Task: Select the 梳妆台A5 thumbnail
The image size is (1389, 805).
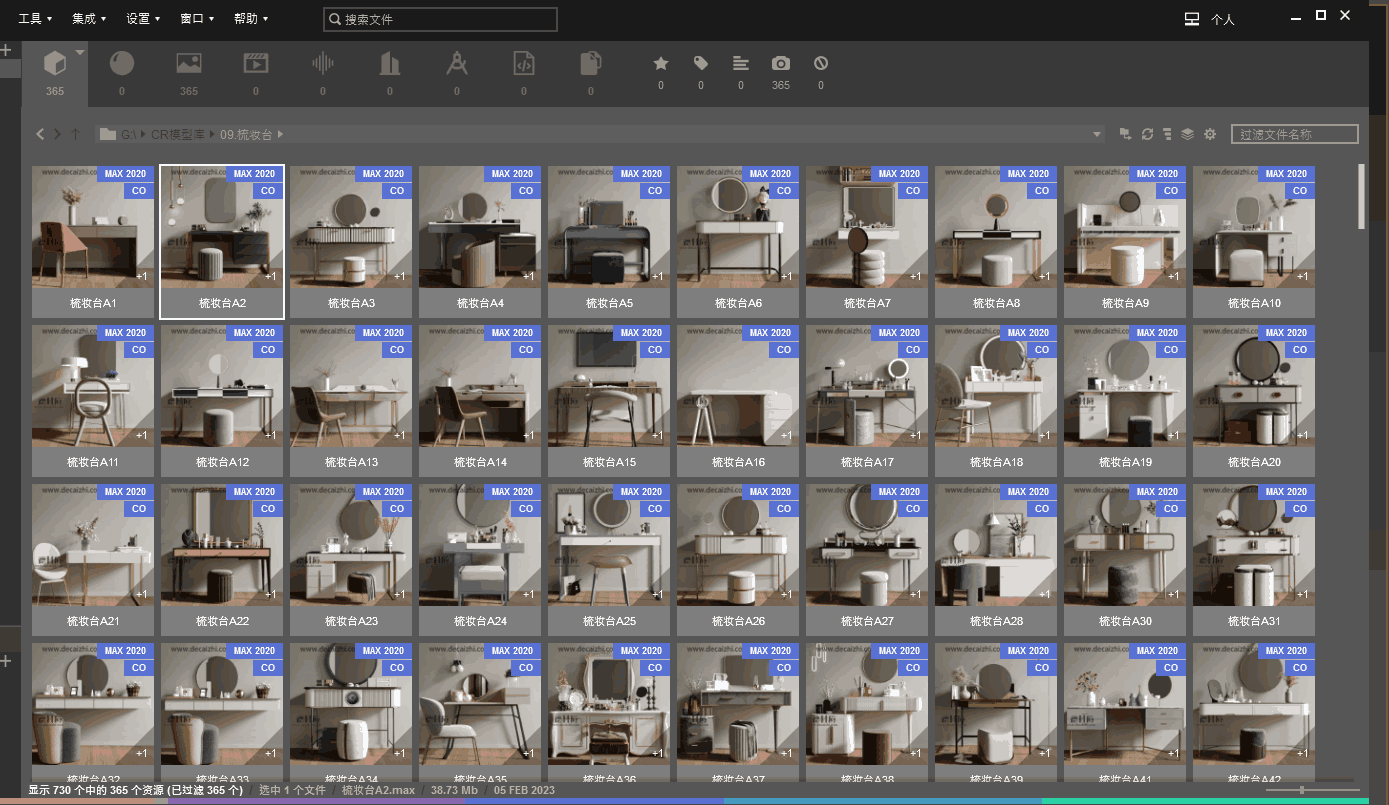Action: pyautogui.click(x=609, y=227)
